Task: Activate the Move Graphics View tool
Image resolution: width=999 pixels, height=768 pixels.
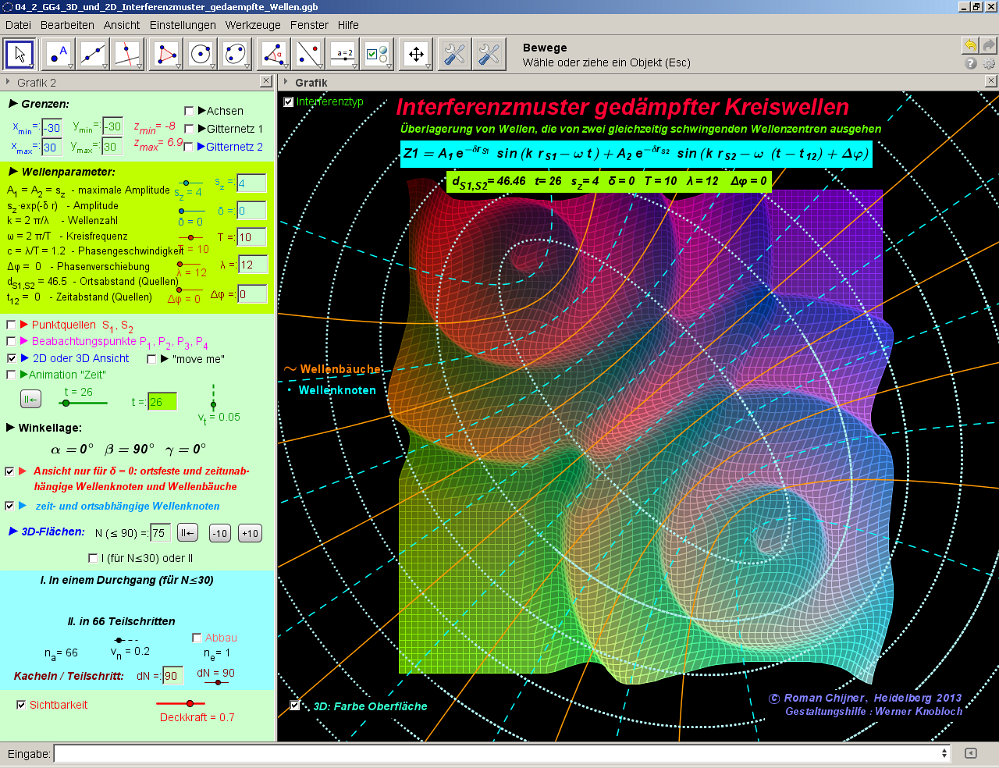Action: (x=414, y=54)
